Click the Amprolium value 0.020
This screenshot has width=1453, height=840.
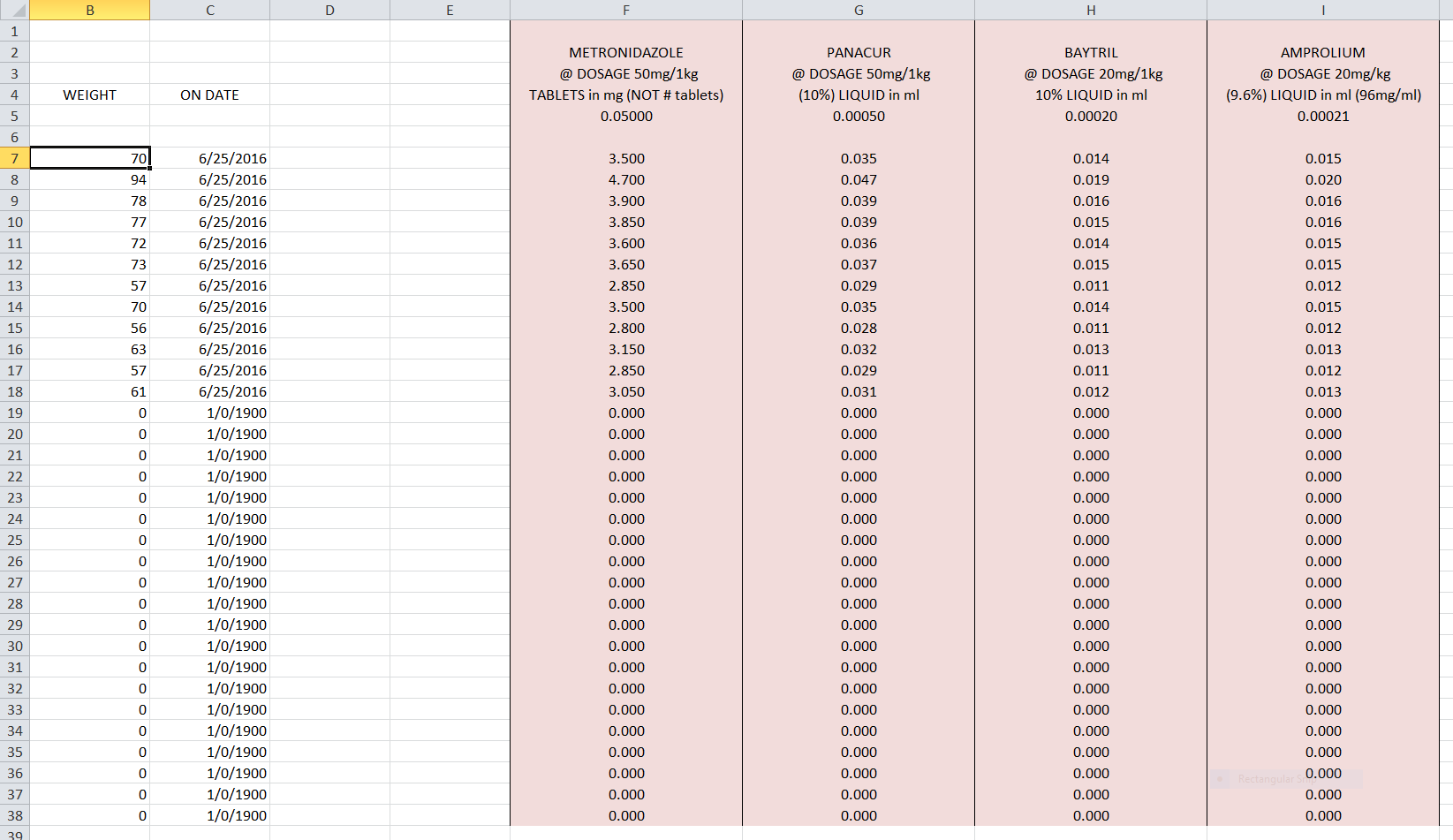[x=1322, y=179]
